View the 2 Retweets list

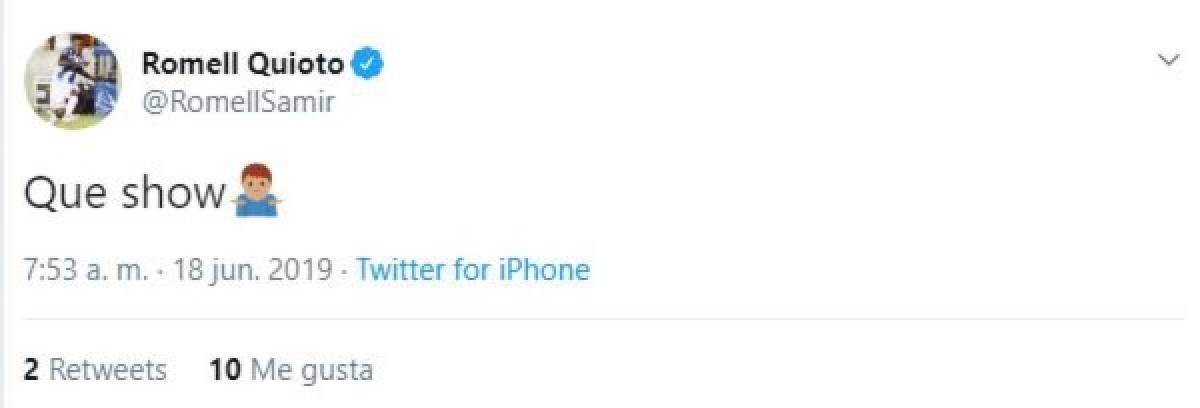click(95, 371)
